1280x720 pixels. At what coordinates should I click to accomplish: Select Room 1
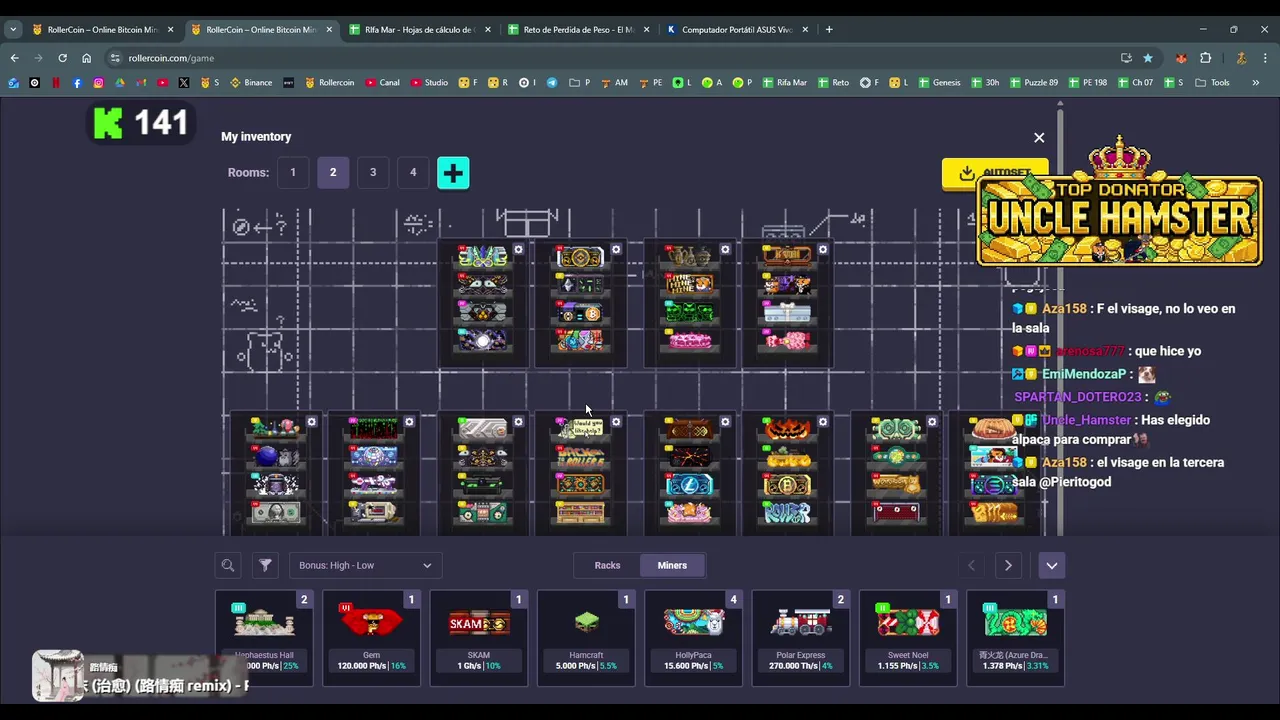293,172
